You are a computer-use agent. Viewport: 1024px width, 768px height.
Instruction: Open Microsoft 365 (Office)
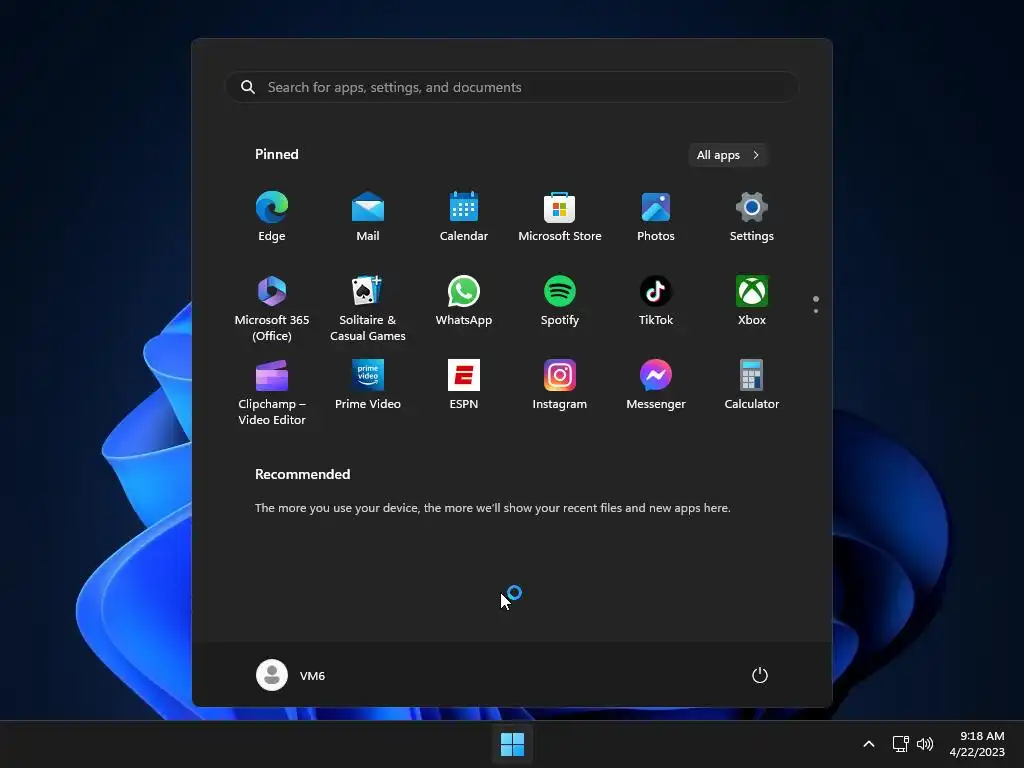pyautogui.click(x=272, y=308)
